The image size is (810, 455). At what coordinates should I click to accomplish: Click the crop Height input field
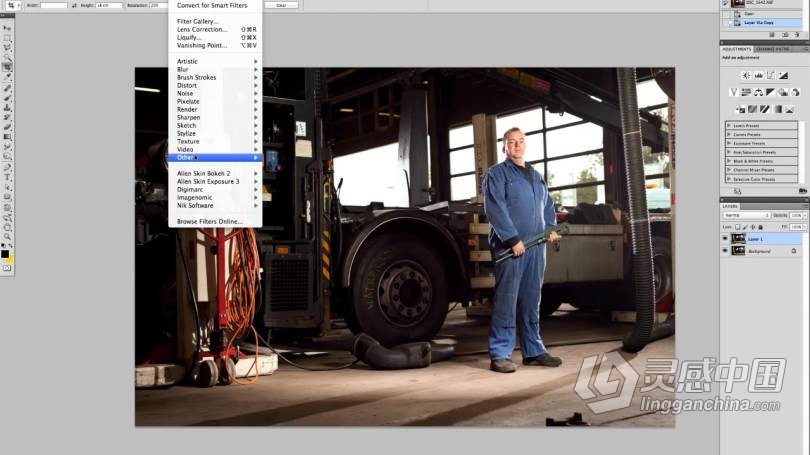pyautogui.click(x=109, y=5)
